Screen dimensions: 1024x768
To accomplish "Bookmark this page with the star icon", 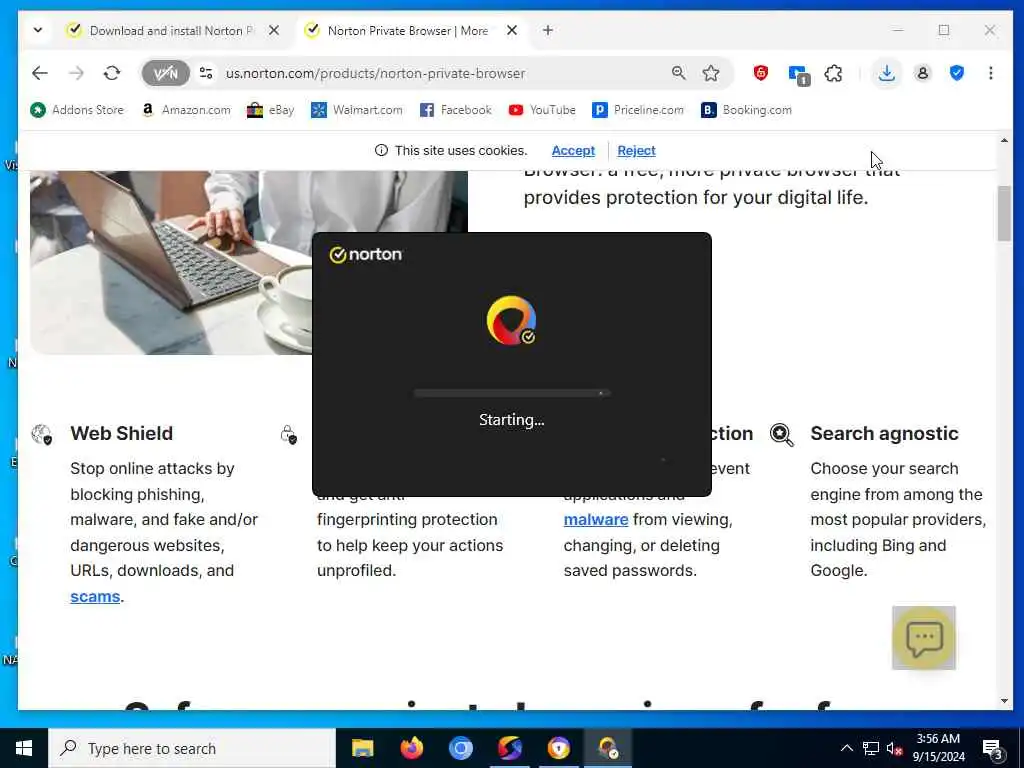I will coord(711,73).
